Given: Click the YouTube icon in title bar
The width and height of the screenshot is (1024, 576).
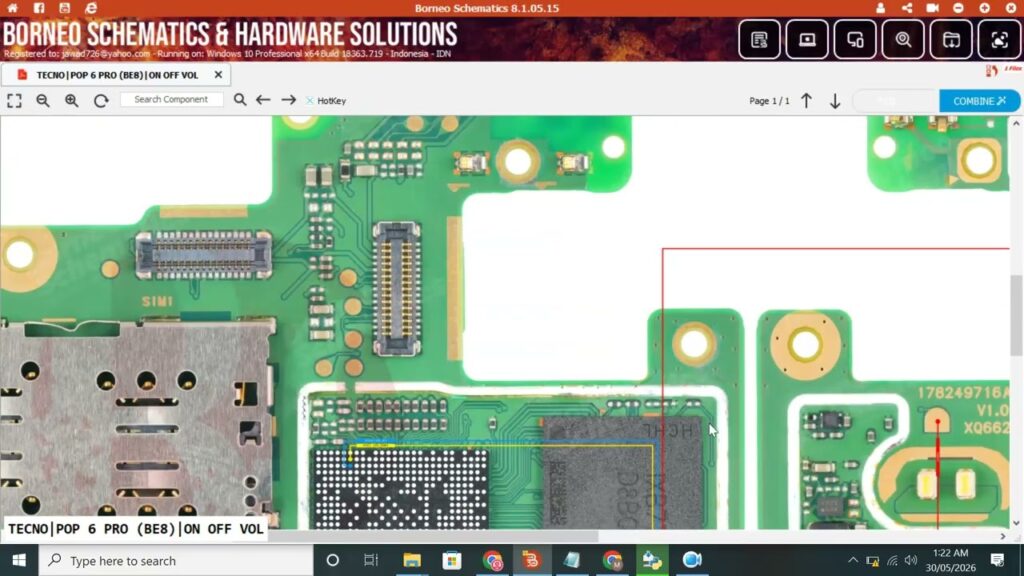Looking at the screenshot, I should [64, 8].
